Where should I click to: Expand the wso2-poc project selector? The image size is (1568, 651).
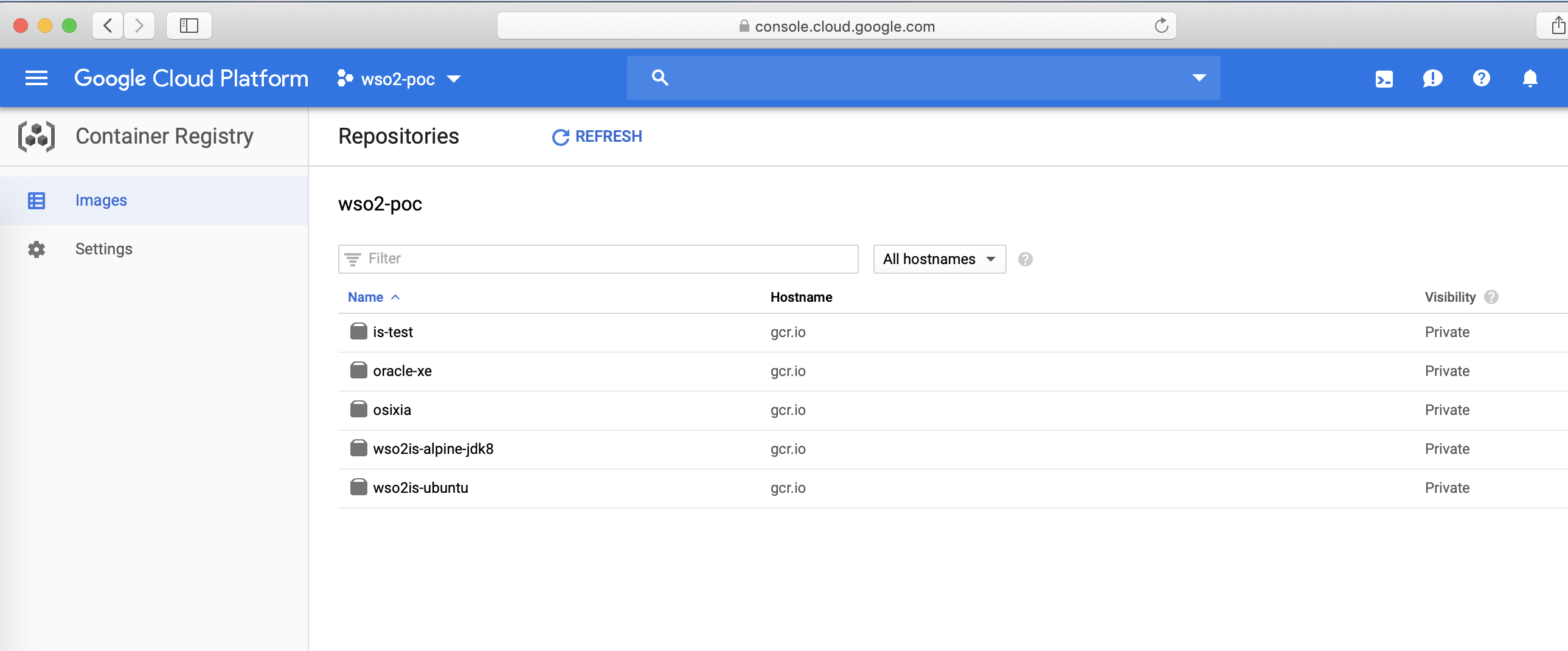[x=399, y=78]
